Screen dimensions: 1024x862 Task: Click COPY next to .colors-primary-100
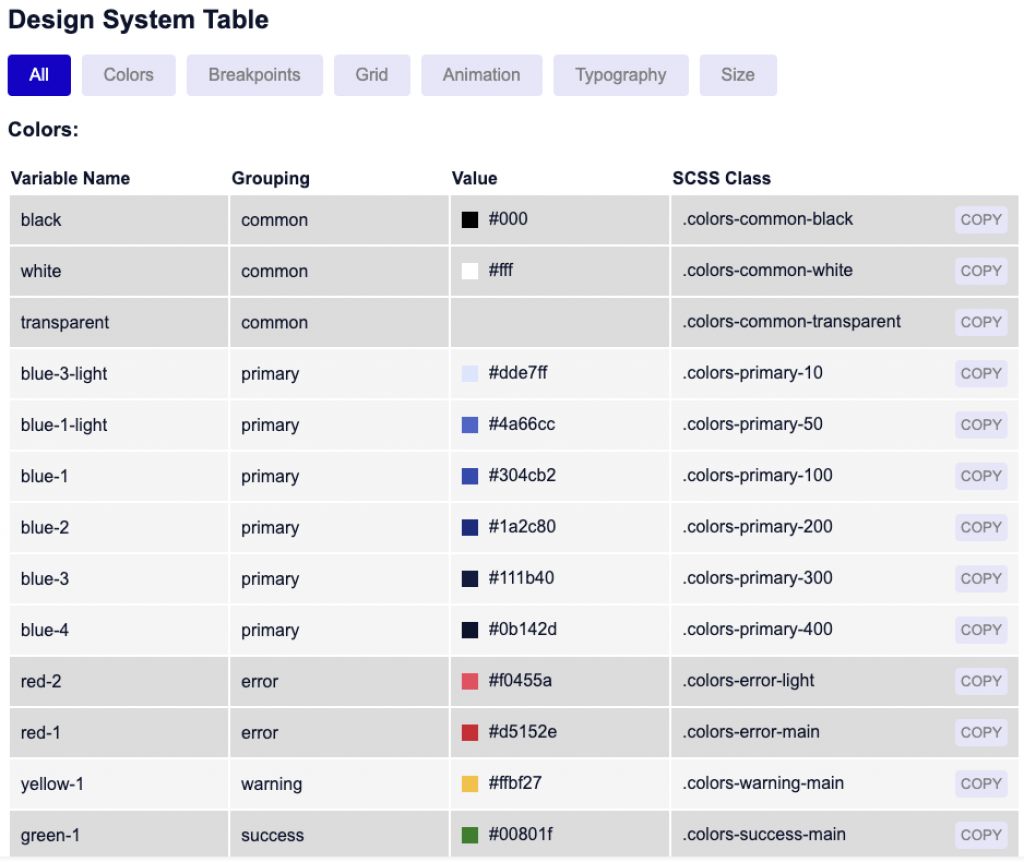pyautogui.click(x=980, y=476)
